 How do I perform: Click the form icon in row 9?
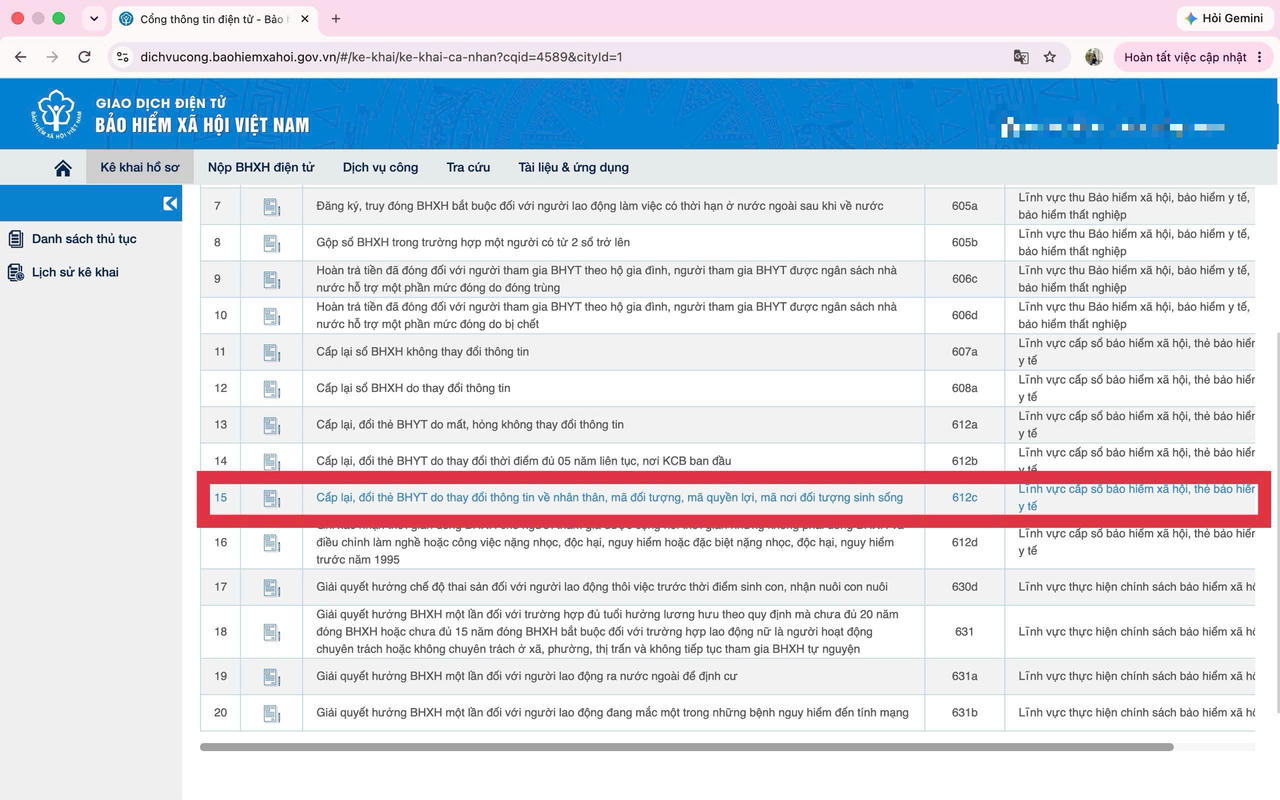[272, 279]
